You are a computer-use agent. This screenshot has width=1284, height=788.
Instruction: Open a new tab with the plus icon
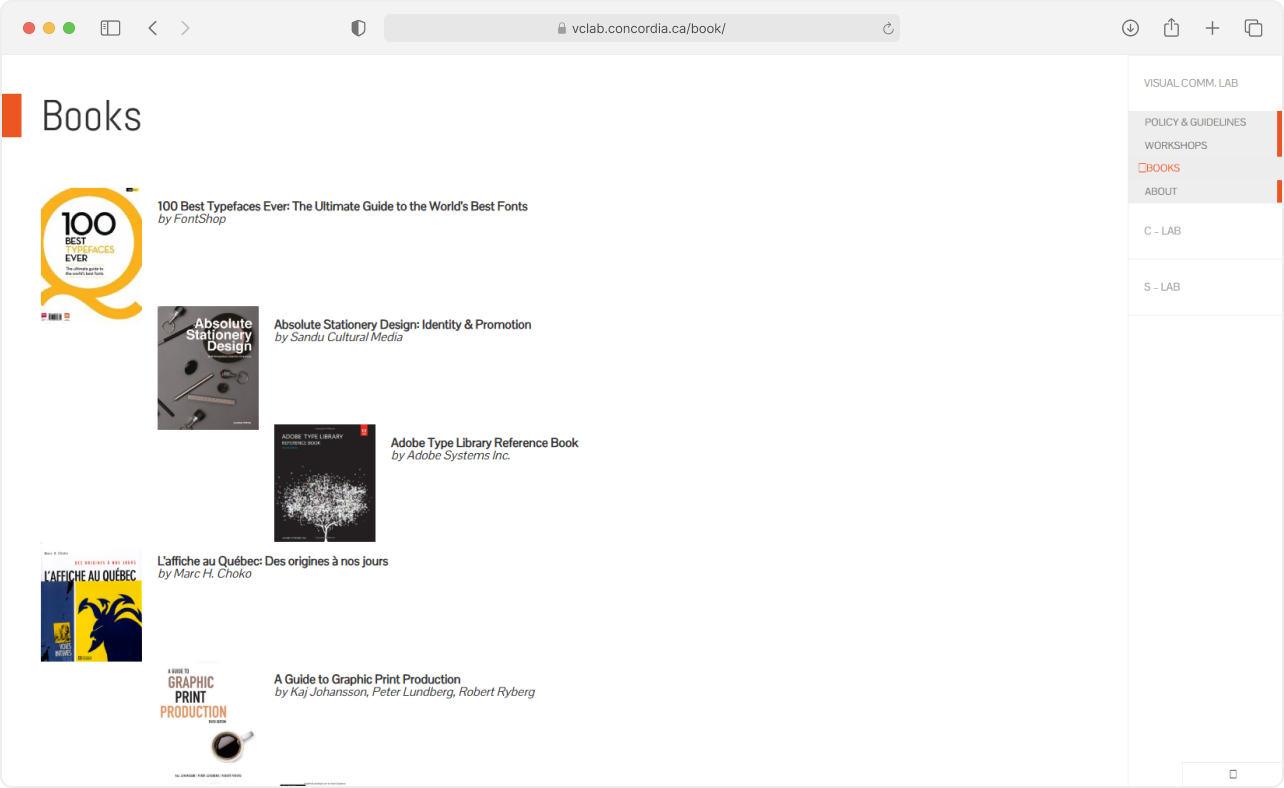pos(1212,28)
